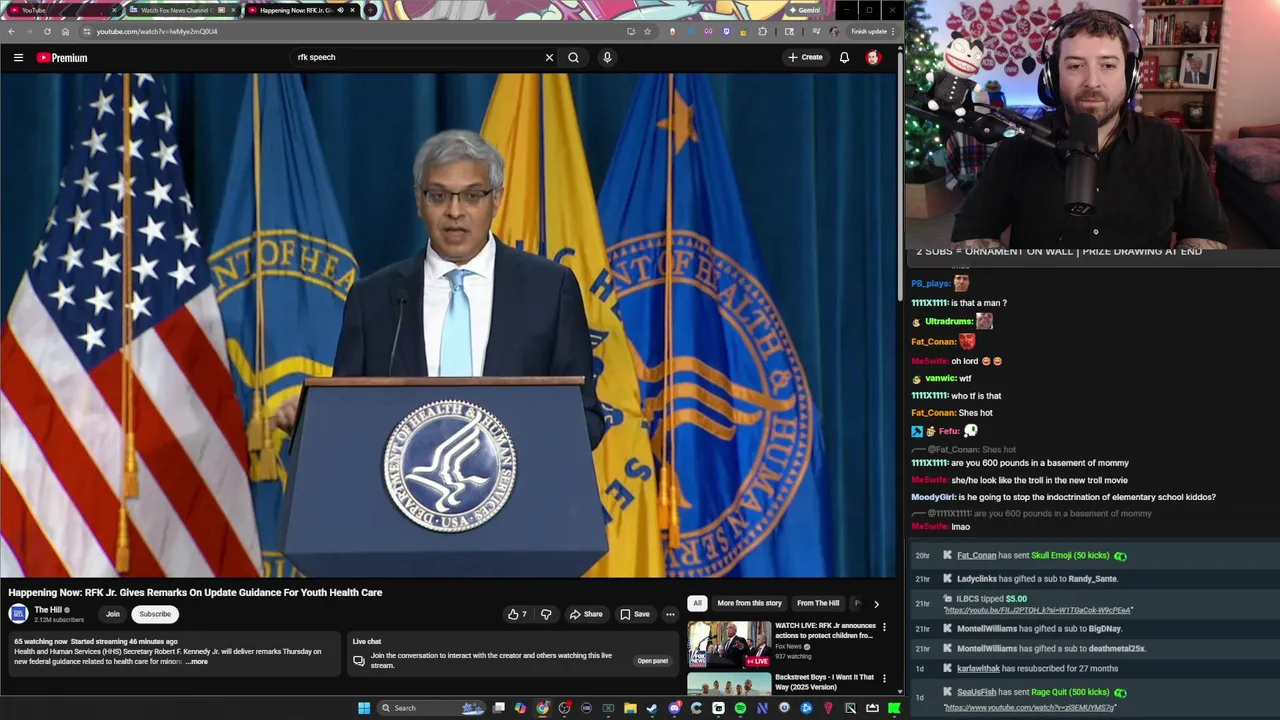This screenshot has height=720, width=1280.
Task: Open options for Backstreet Boys video
Action: pyautogui.click(x=884, y=678)
